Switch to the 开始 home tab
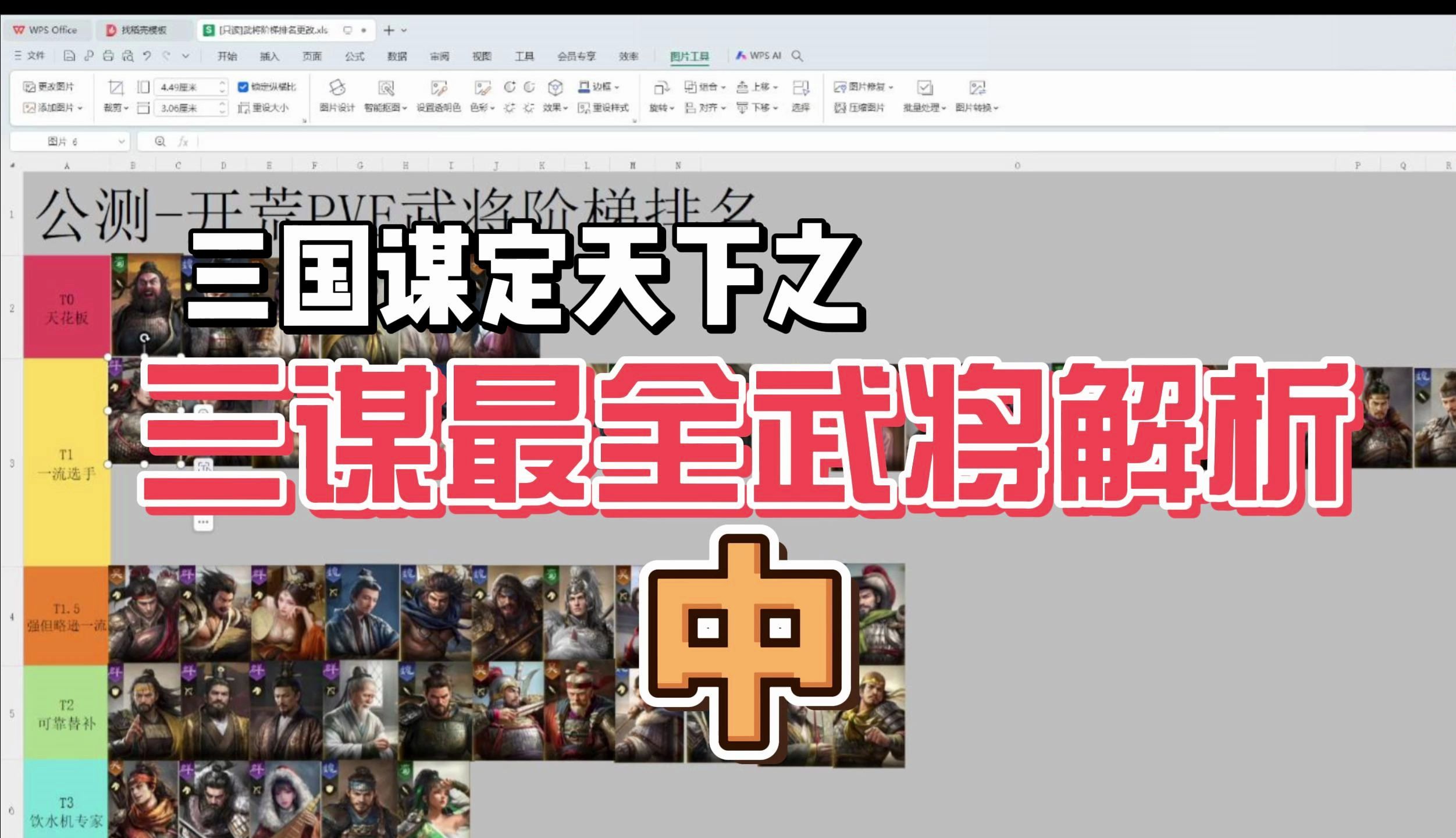Viewport: 1456px width, 838px height. click(227, 56)
